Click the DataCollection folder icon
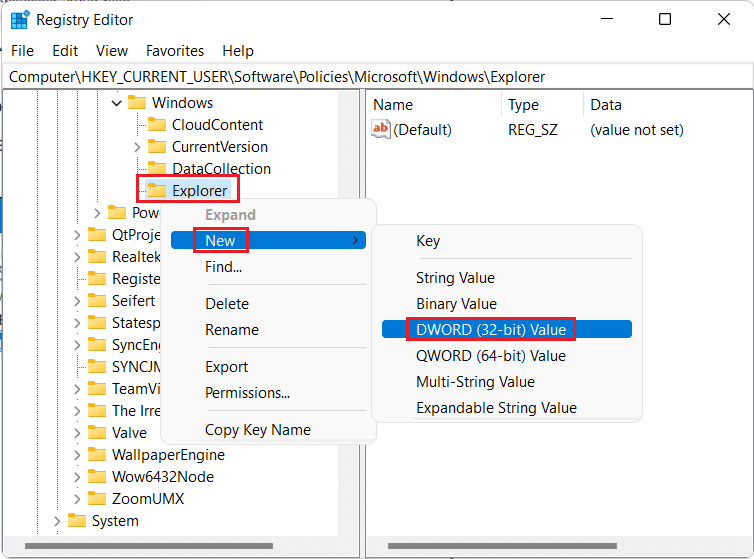Image resolution: width=754 pixels, height=559 pixels. click(x=157, y=168)
